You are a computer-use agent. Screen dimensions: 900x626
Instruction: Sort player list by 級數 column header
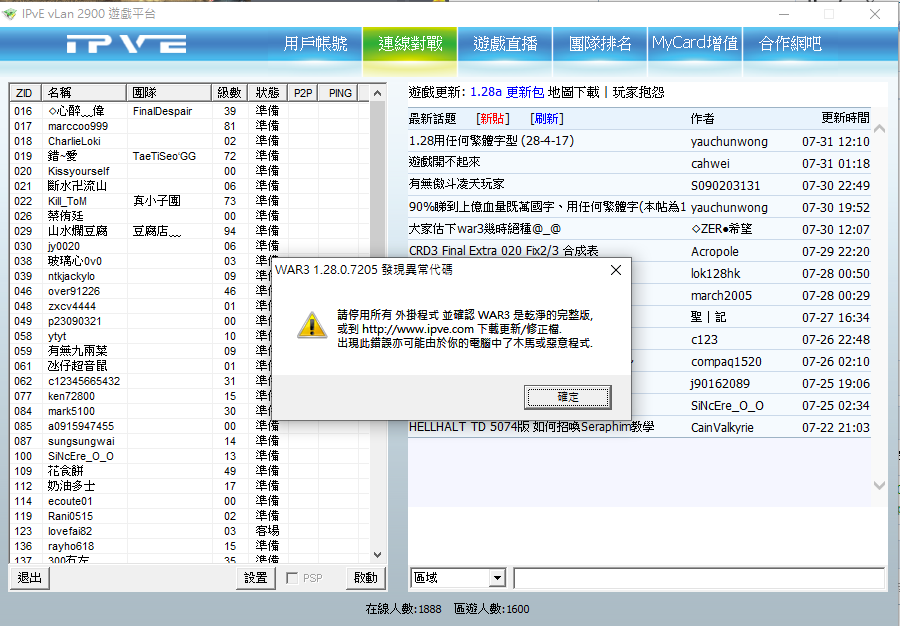coord(229,93)
